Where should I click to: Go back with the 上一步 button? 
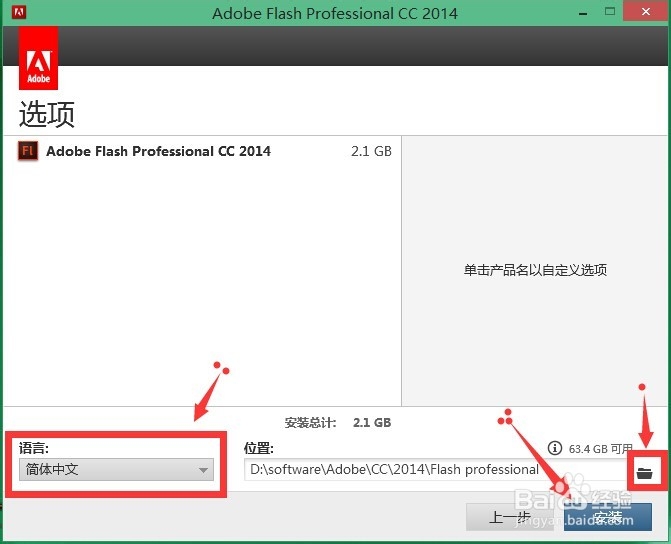click(510, 517)
